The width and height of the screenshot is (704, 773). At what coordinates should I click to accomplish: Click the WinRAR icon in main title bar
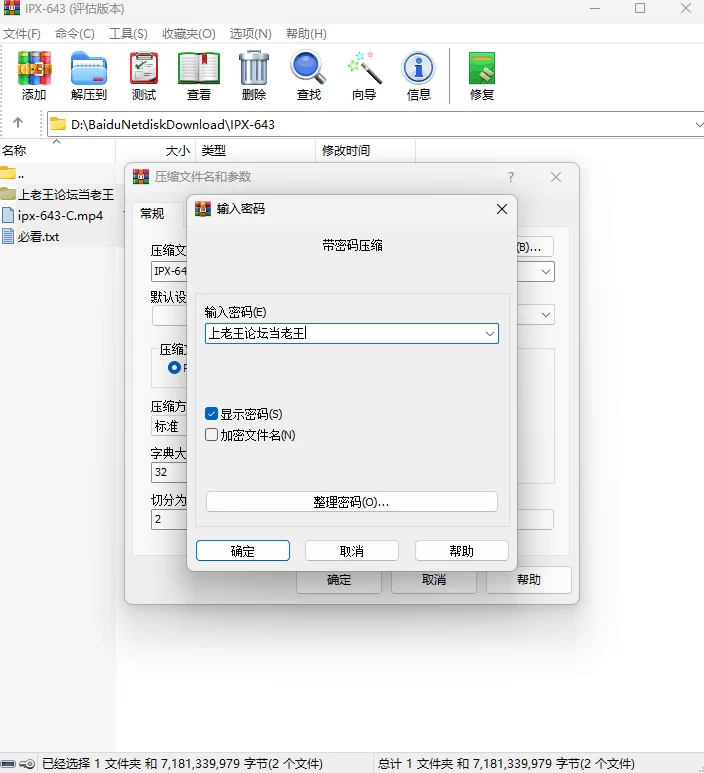(12, 8)
